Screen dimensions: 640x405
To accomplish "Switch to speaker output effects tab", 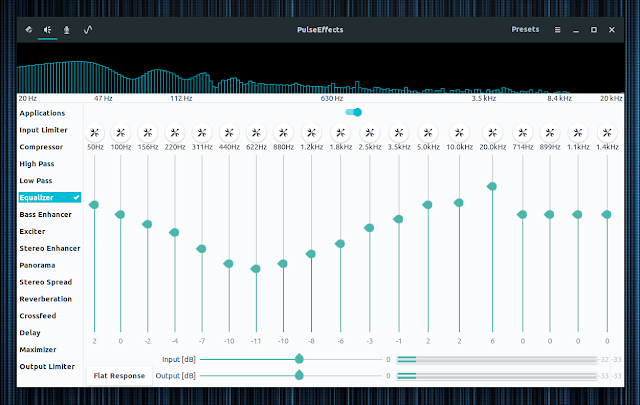I will click(47, 29).
